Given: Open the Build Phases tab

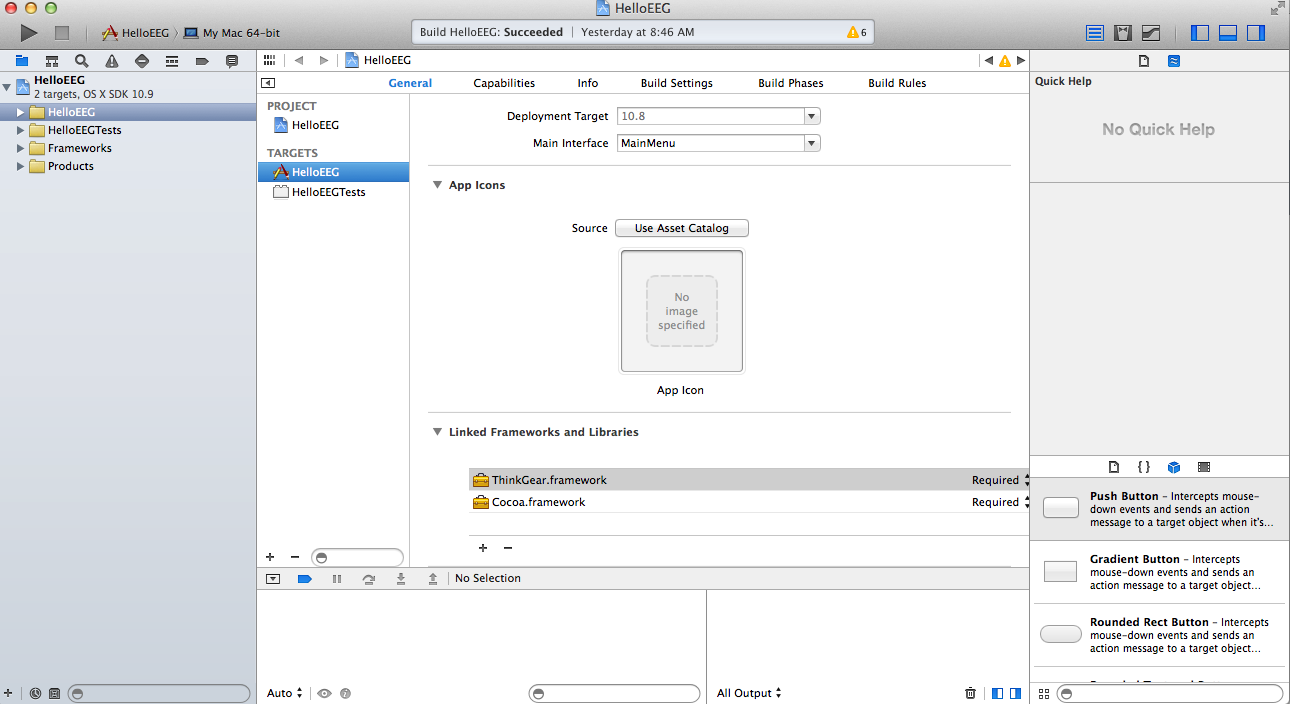Looking at the screenshot, I should (791, 83).
